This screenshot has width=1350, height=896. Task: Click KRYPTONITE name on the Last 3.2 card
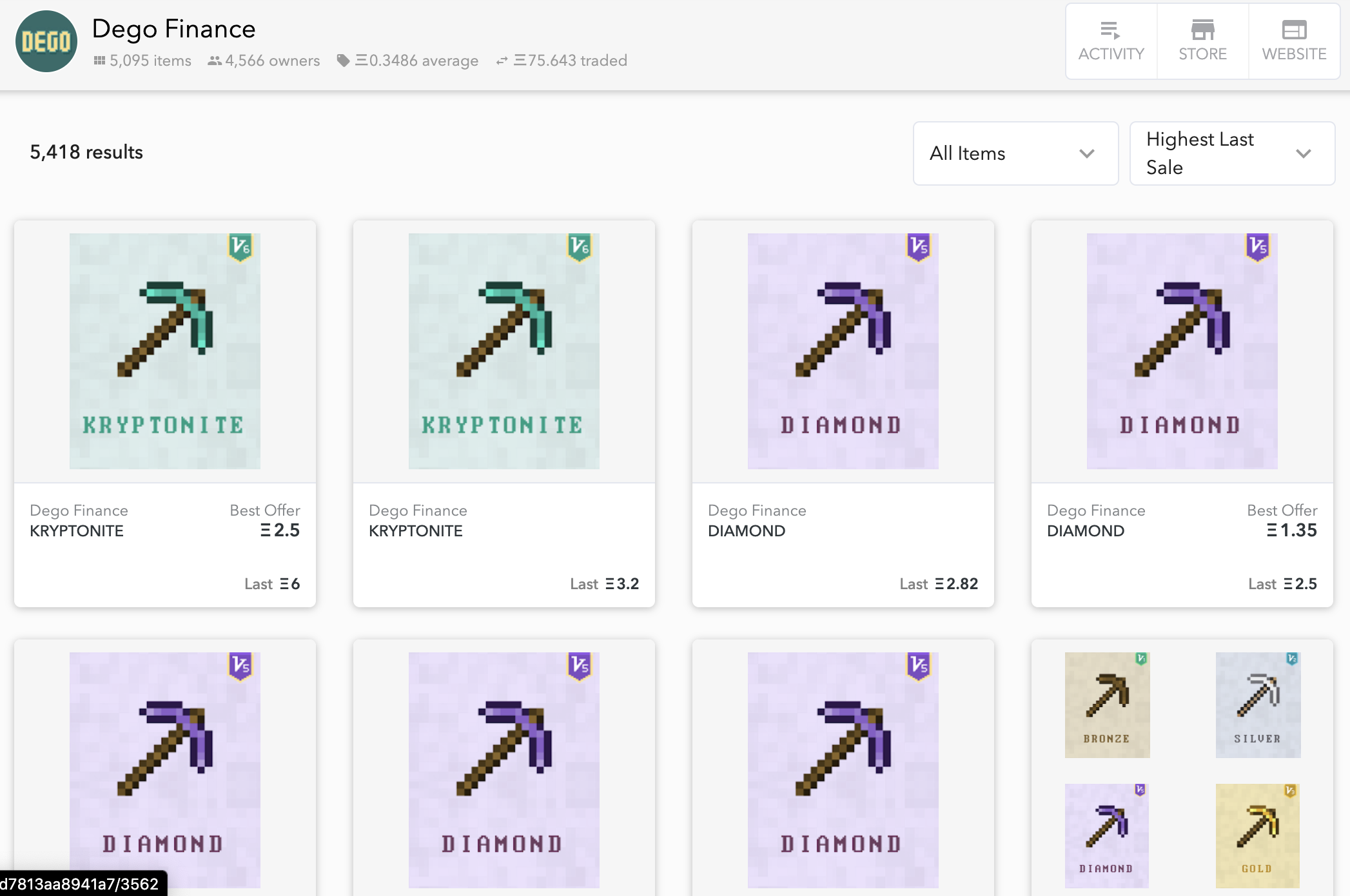coord(416,531)
